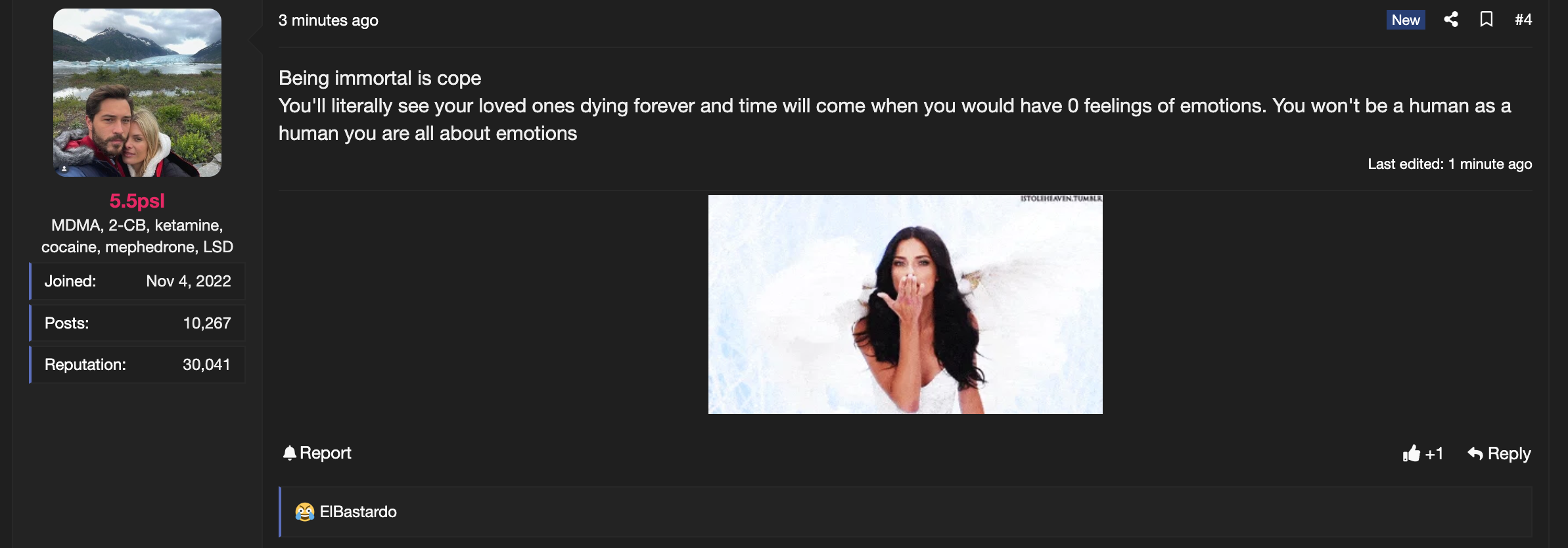The height and width of the screenshot is (548, 1568).
Task: Click the Reputation value 30,041
Action: (206, 365)
